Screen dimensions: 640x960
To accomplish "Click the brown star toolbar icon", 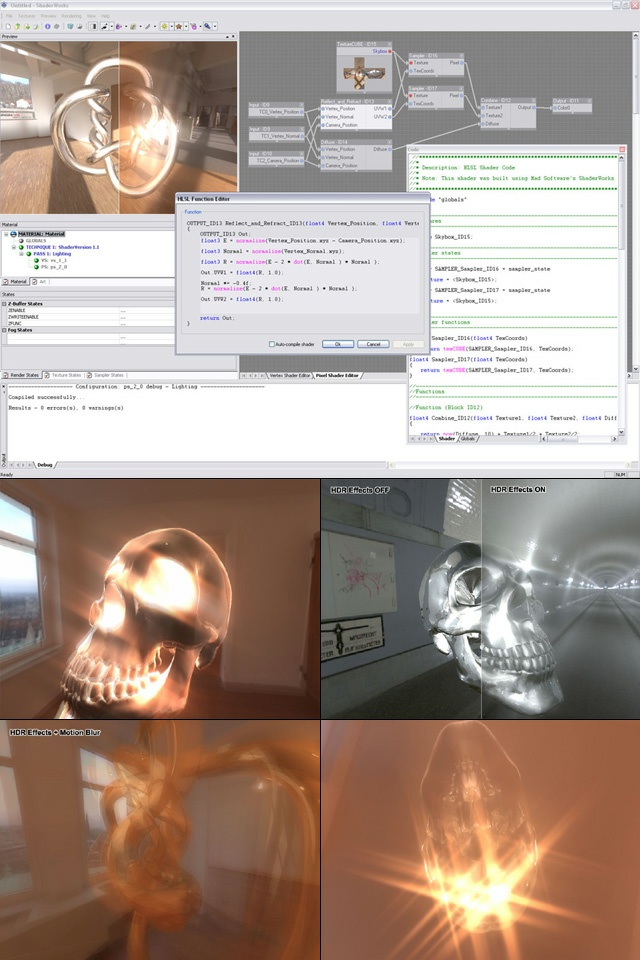I will point(179,26).
